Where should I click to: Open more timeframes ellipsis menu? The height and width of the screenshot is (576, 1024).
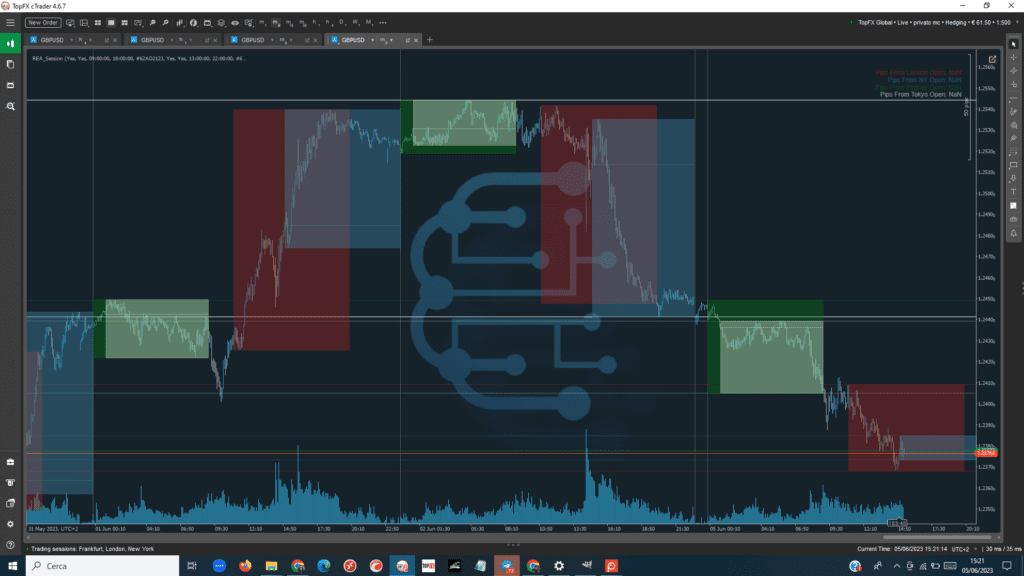383,23
